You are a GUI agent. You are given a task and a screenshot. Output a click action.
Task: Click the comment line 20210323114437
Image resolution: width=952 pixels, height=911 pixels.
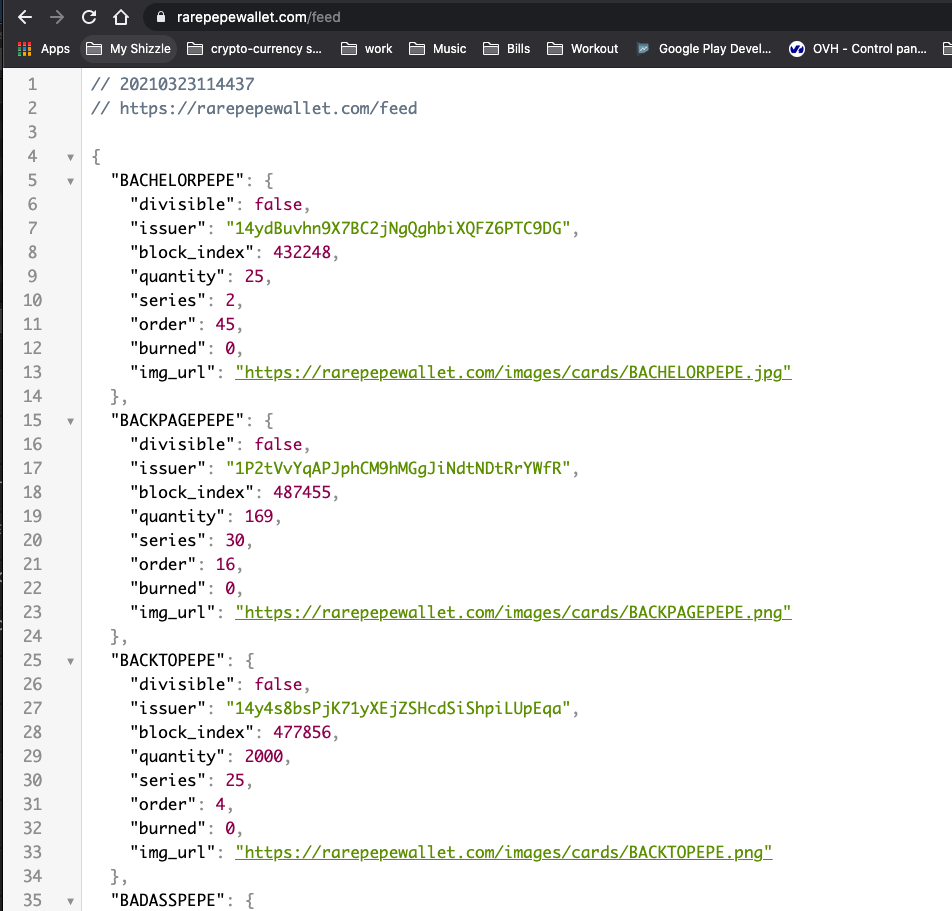(172, 84)
